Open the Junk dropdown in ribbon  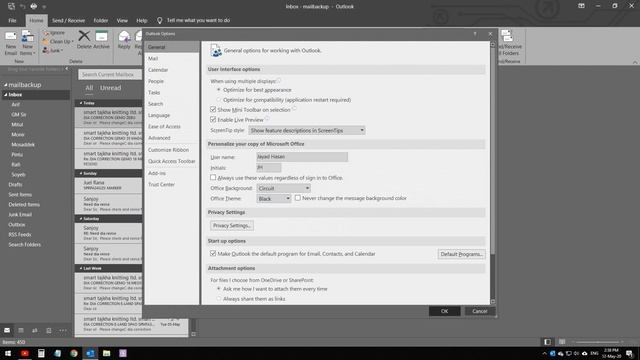[53, 50]
